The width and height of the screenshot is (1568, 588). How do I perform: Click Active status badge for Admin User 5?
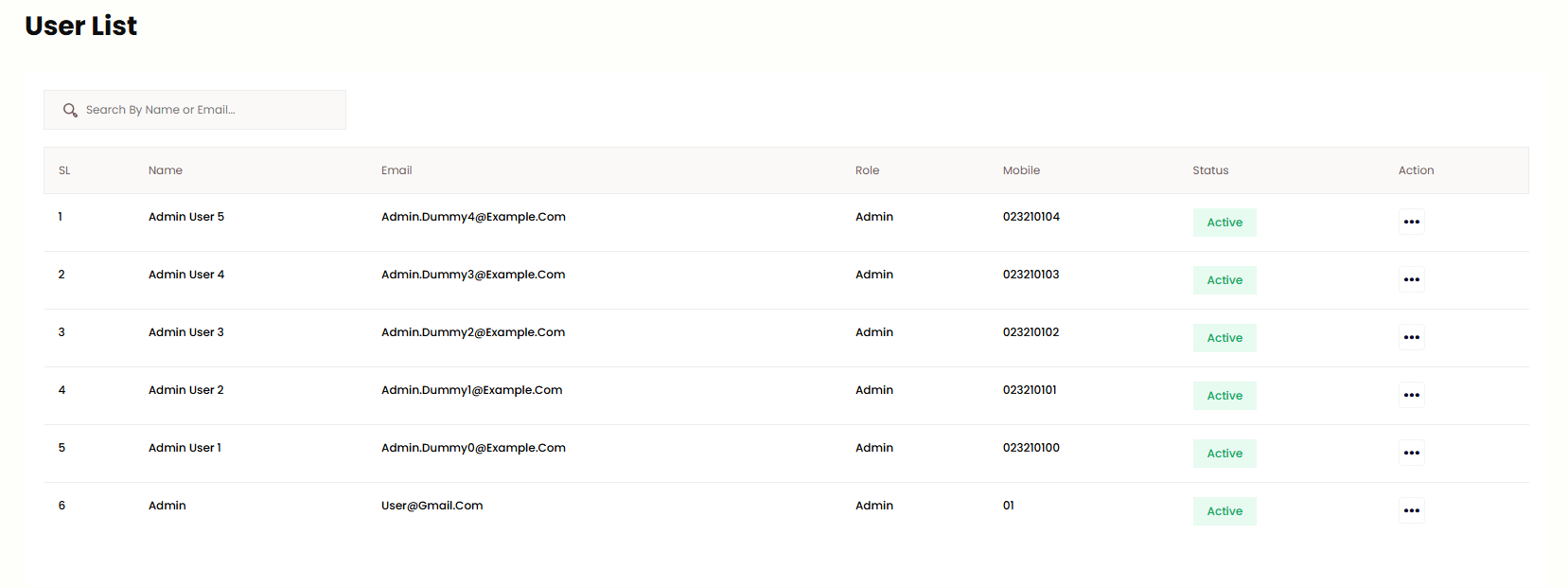click(x=1224, y=223)
